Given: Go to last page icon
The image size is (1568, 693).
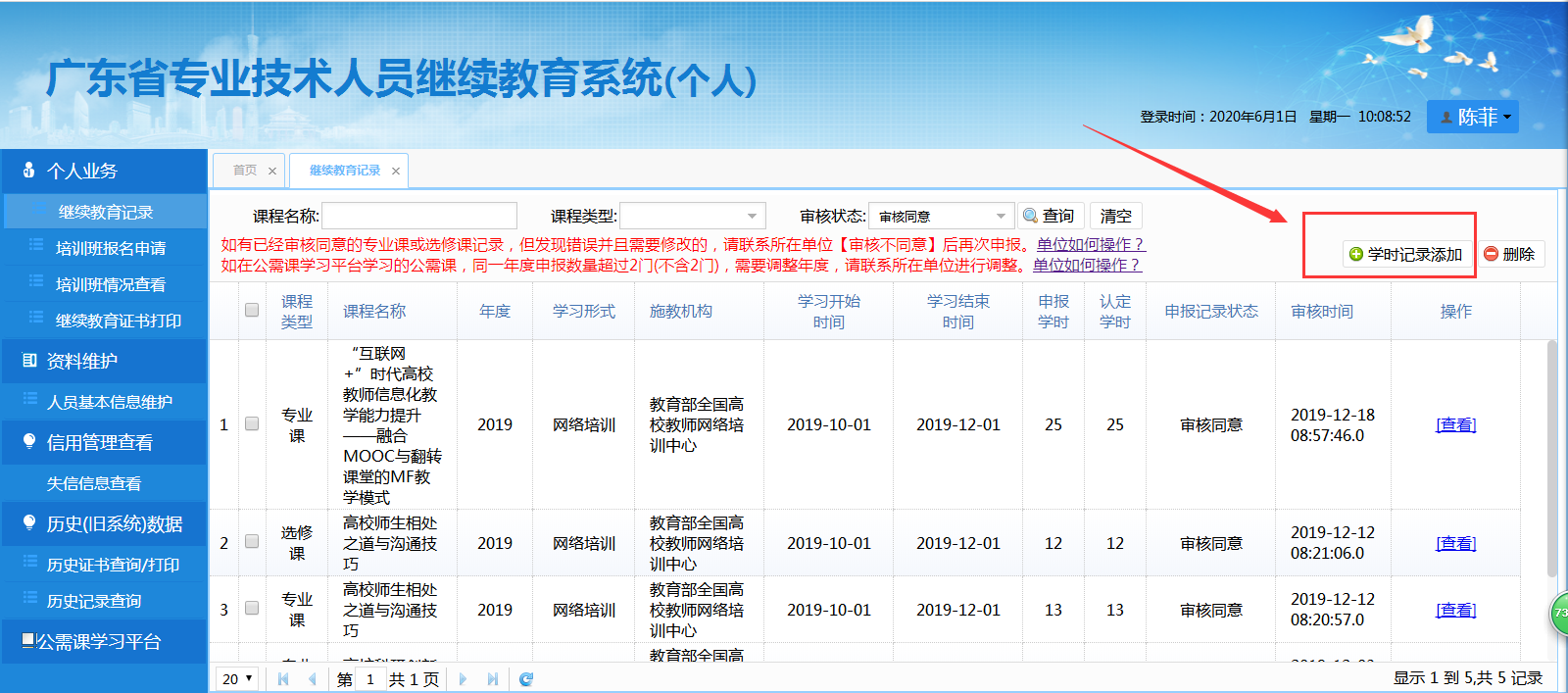Looking at the screenshot, I should click(492, 678).
